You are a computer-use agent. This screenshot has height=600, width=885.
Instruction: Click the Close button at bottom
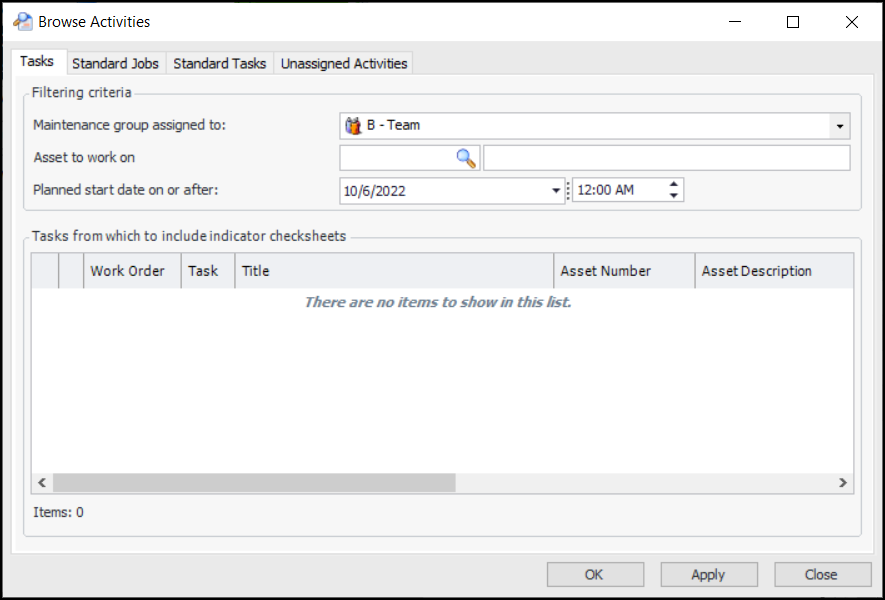[x=822, y=575]
